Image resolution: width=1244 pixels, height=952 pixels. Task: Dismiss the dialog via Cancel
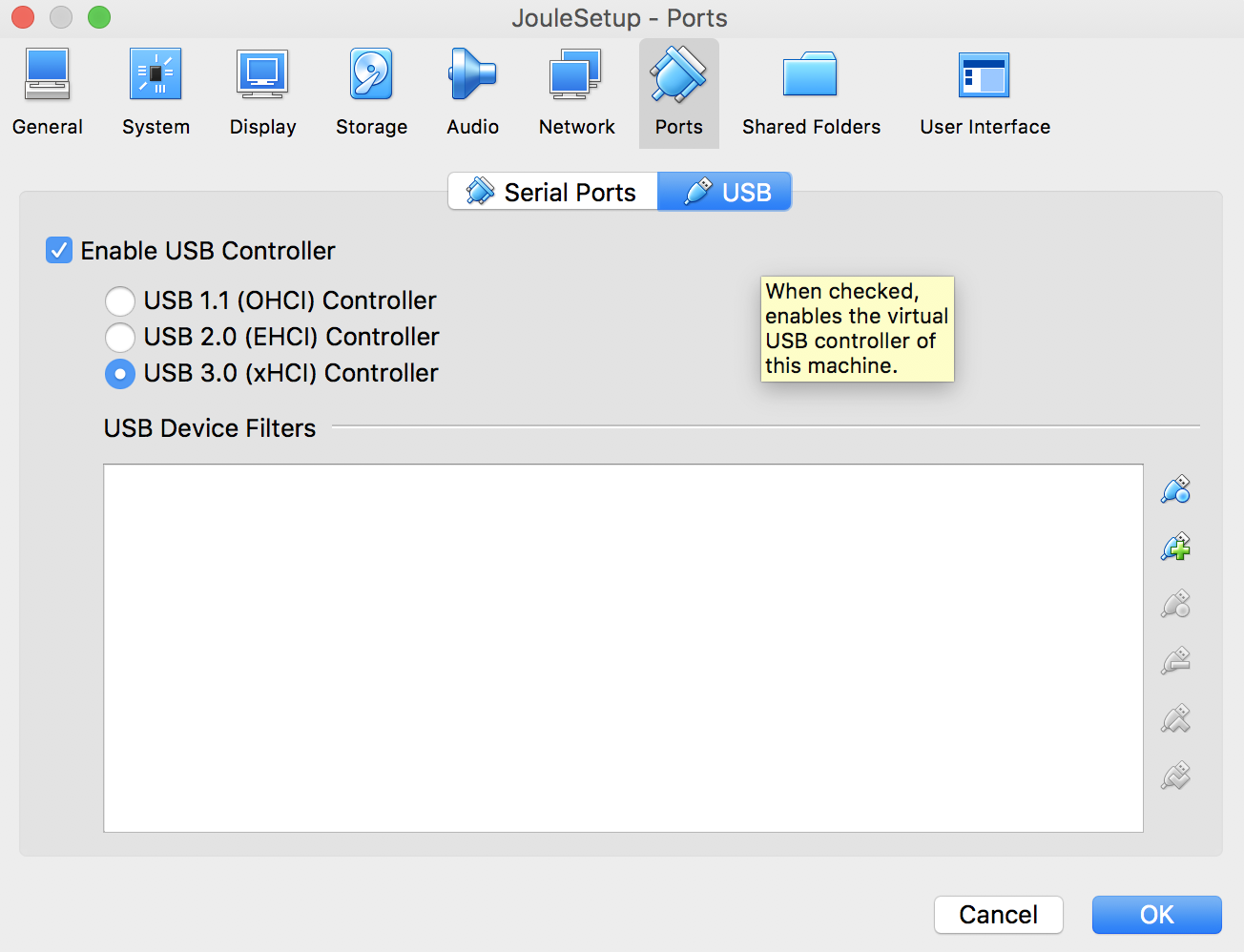998,914
